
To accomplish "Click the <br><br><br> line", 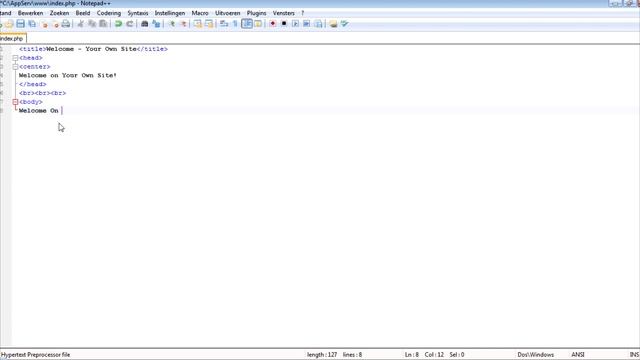I will (x=42, y=93).
